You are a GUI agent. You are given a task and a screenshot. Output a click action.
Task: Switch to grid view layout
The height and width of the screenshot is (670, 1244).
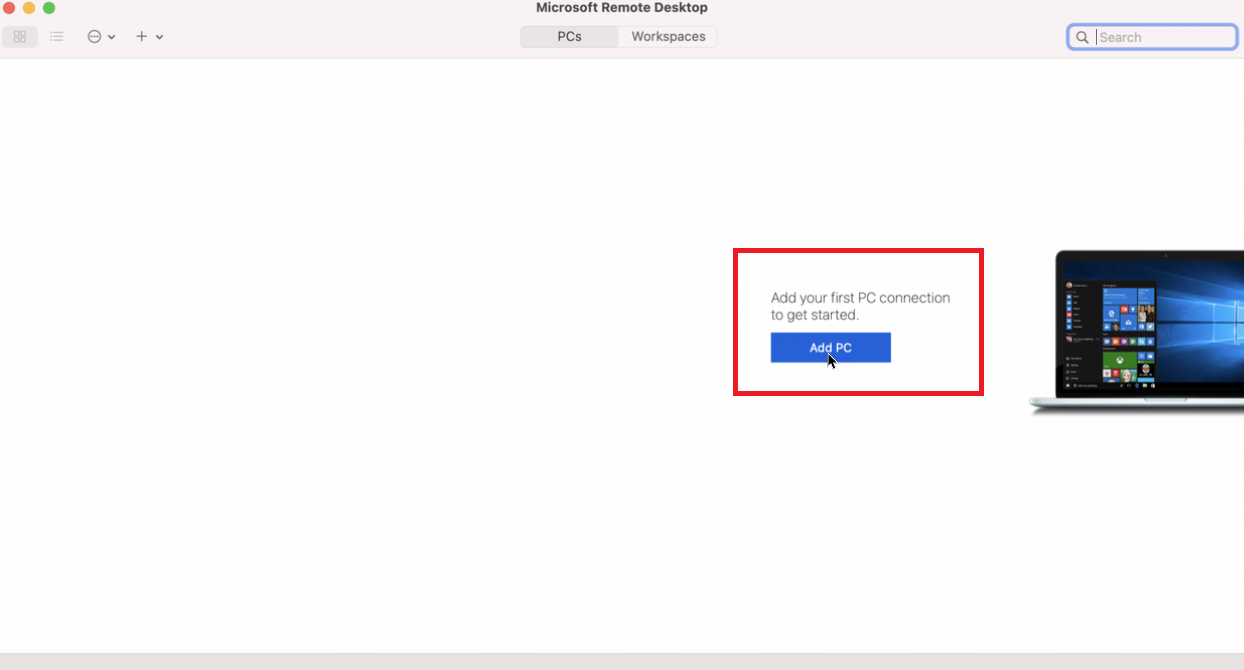tap(20, 37)
